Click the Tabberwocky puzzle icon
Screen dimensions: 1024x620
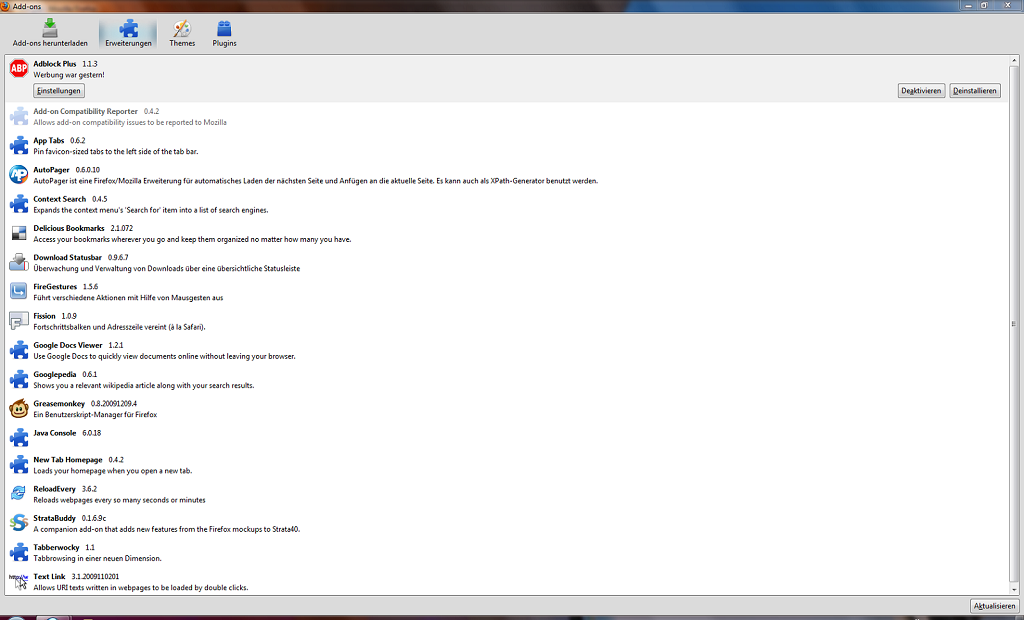(x=19, y=552)
